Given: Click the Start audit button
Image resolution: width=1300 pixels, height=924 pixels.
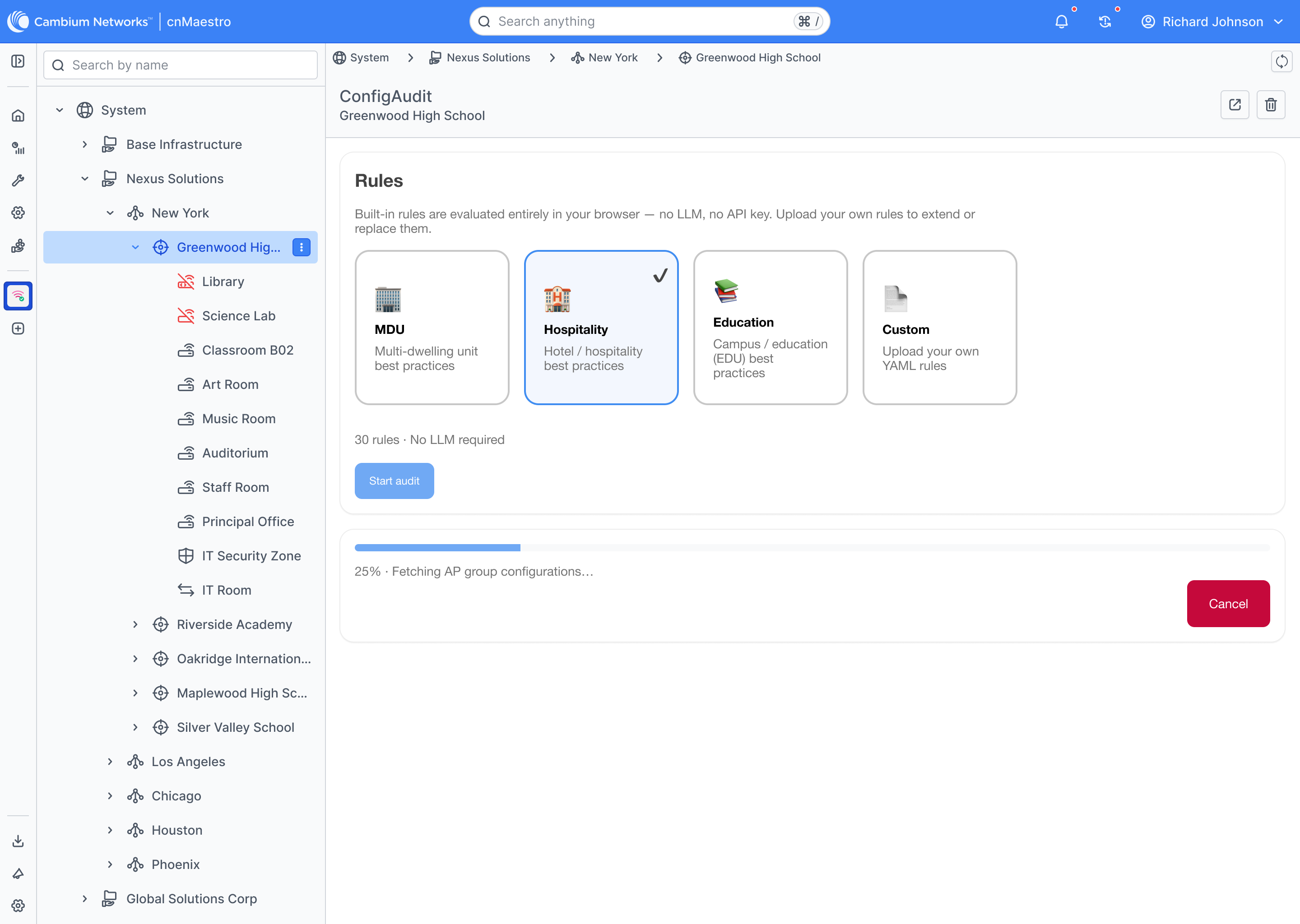Looking at the screenshot, I should (x=394, y=481).
